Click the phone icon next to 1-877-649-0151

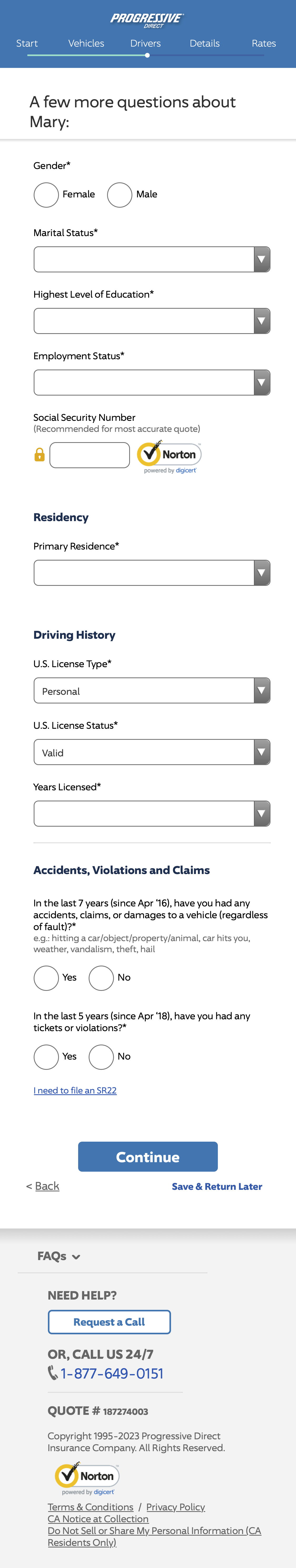[52, 1374]
